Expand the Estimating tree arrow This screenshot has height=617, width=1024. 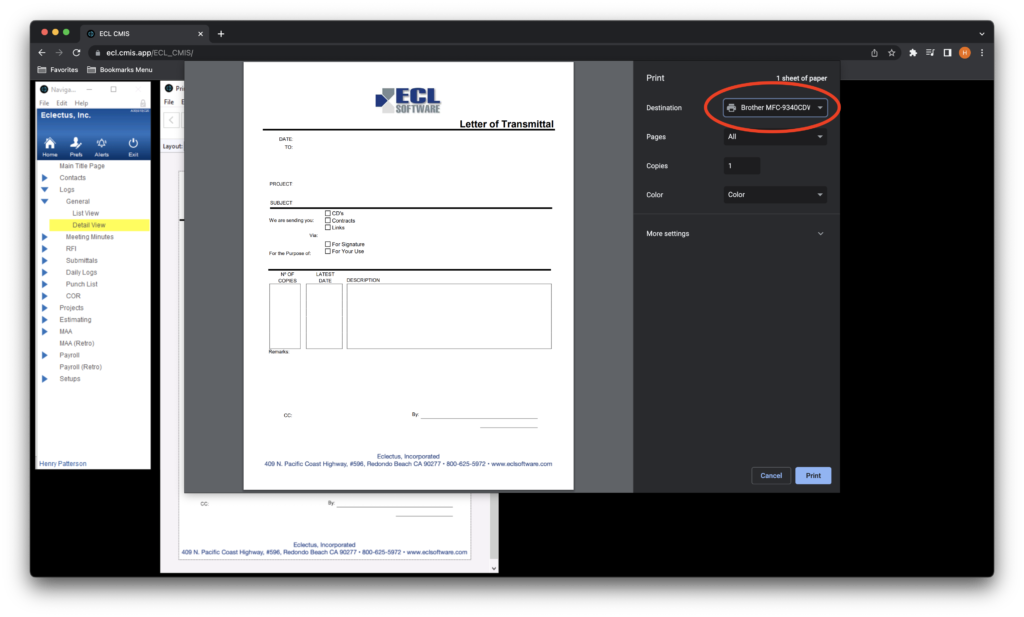click(x=44, y=319)
